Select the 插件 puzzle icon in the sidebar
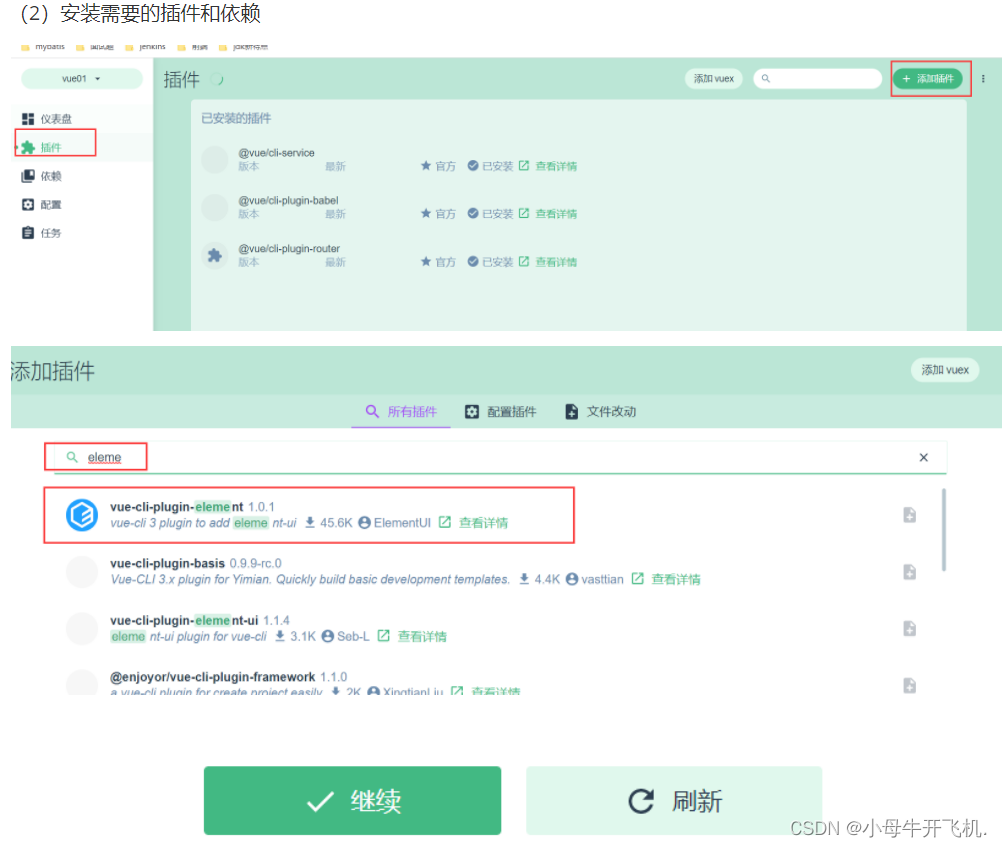1002x847 pixels. 27,148
